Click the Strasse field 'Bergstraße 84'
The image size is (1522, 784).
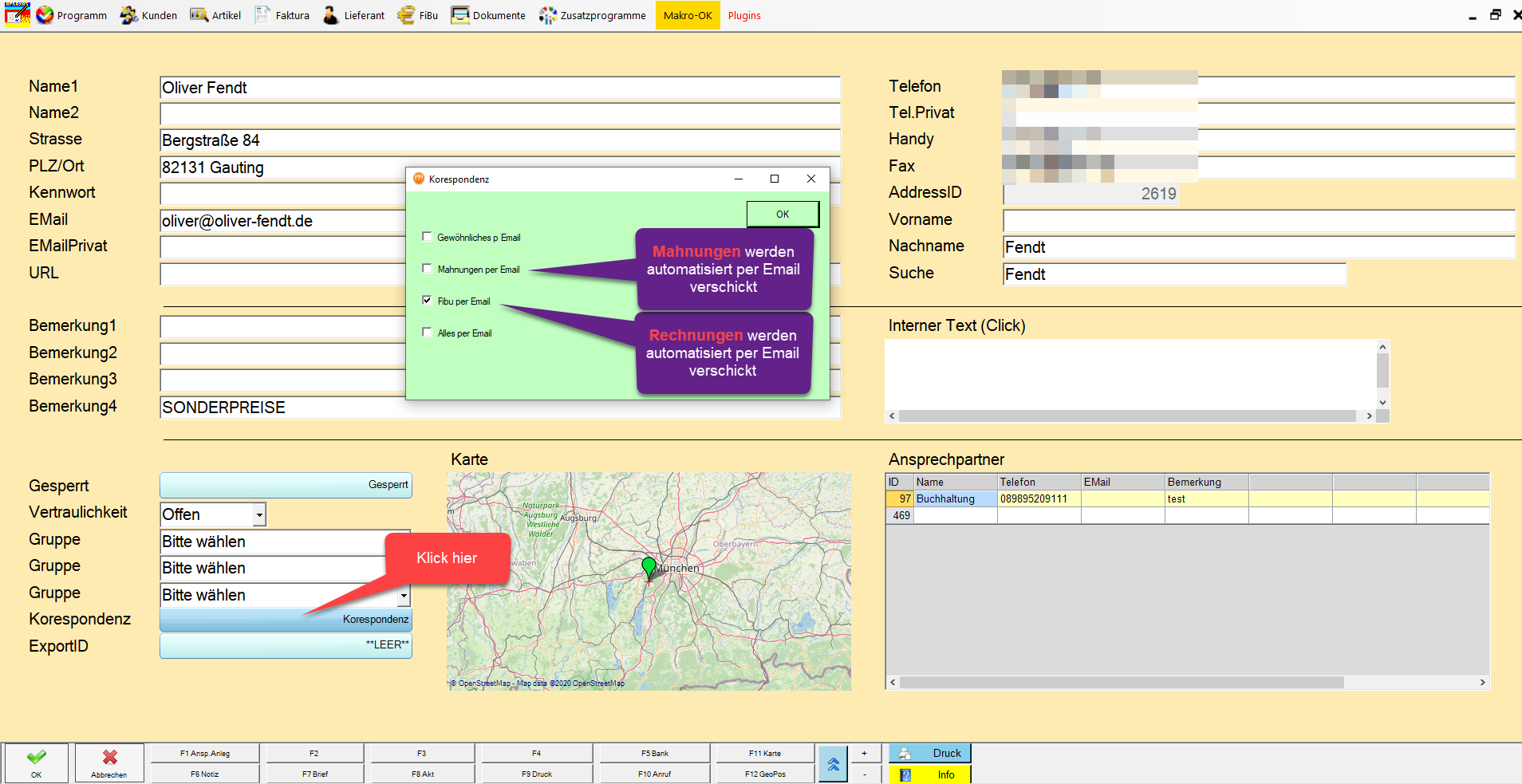[500, 140]
